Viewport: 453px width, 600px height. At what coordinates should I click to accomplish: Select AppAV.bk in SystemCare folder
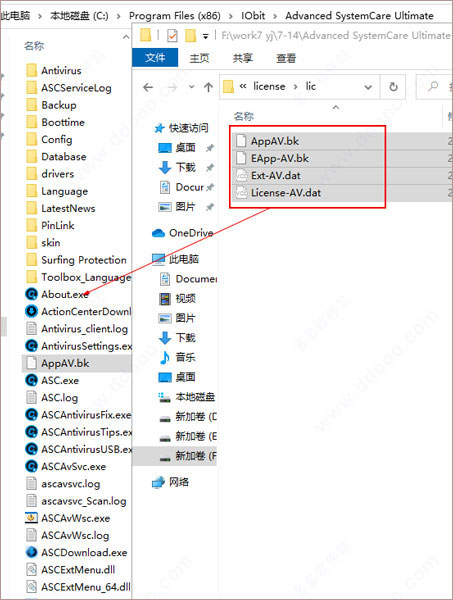(77, 363)
